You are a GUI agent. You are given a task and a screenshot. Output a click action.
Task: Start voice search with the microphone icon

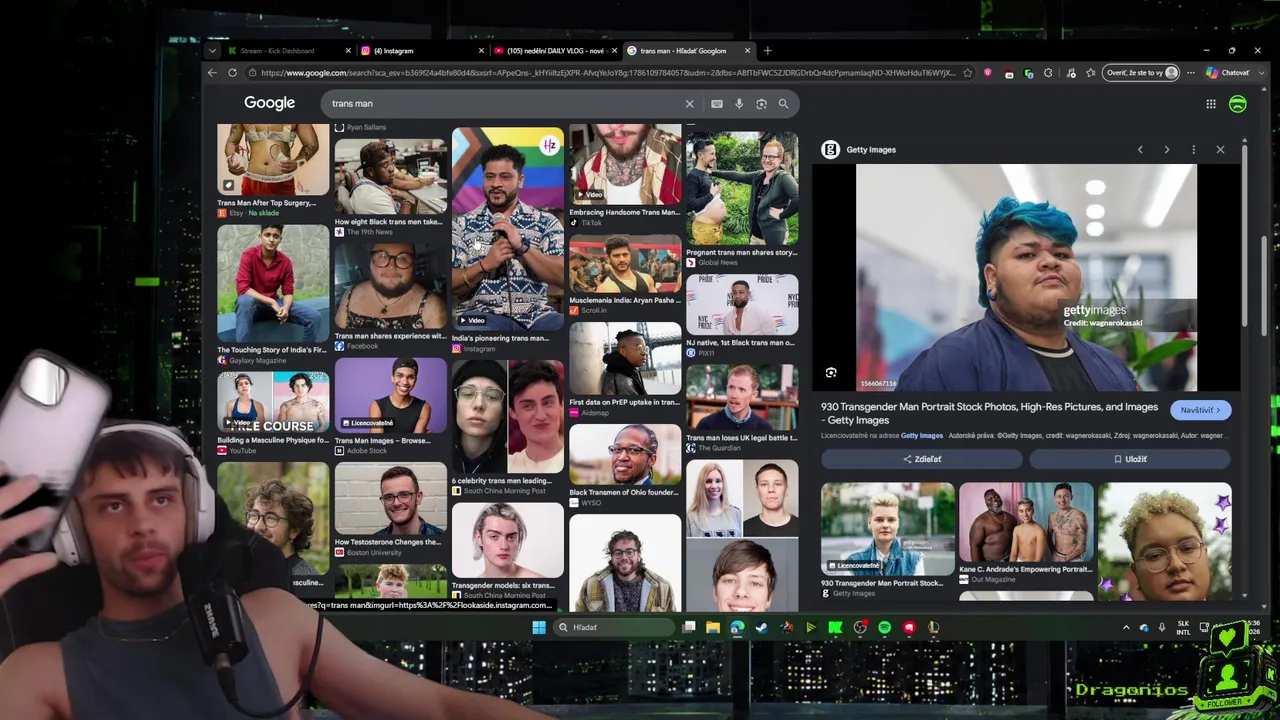pos(739,104)
